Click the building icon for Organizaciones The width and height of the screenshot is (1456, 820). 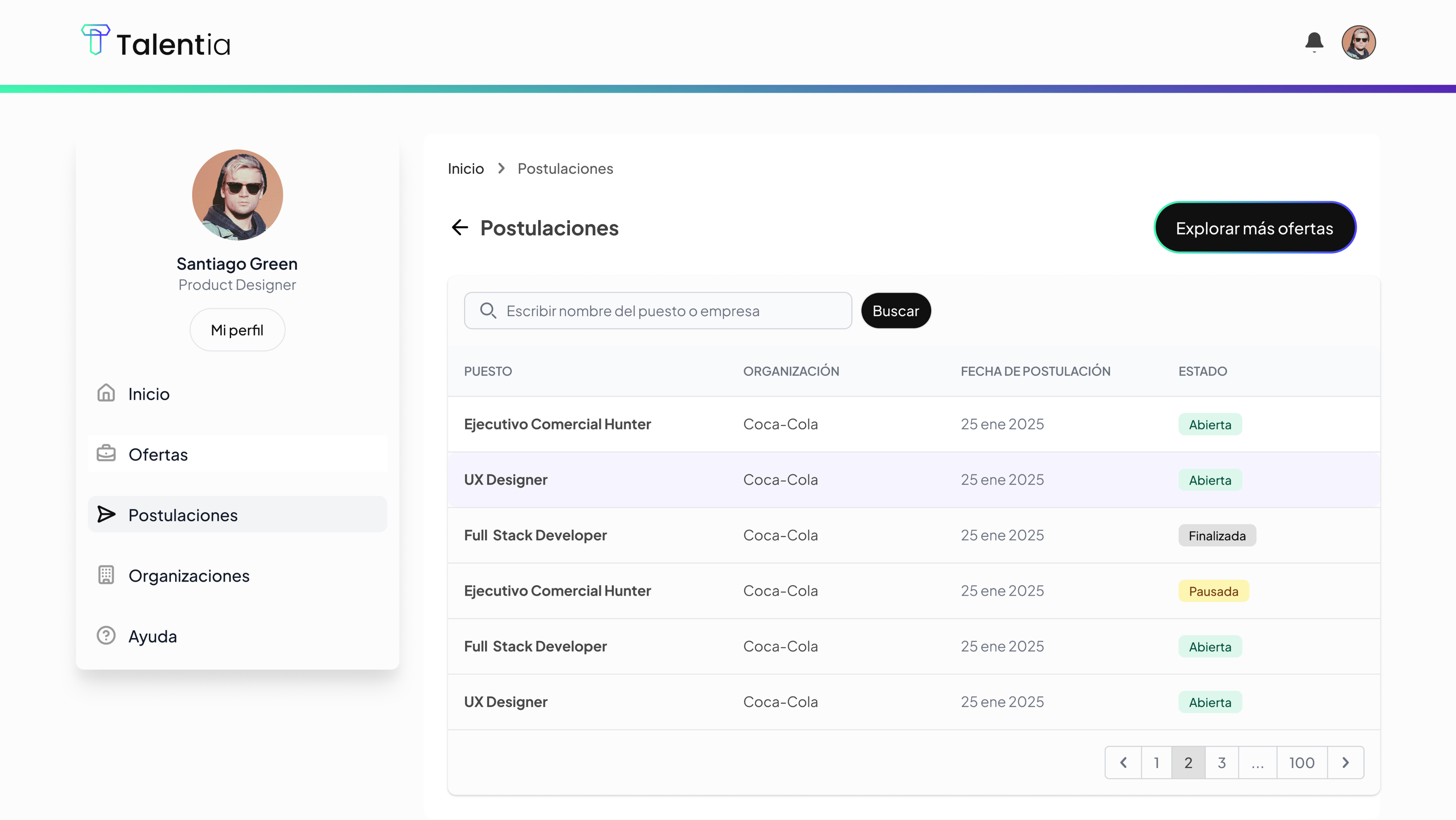tap(106, 575)
